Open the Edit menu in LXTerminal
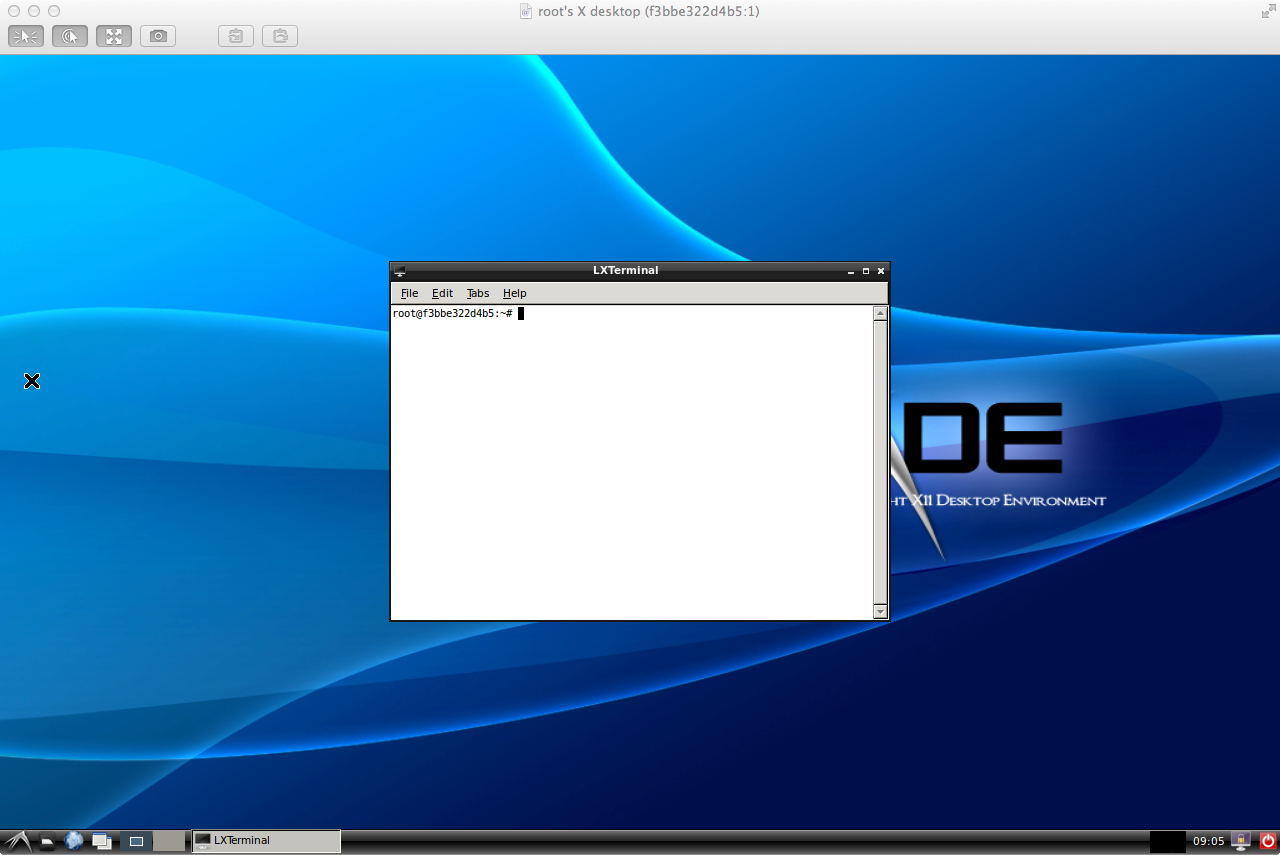 click(x=442, y=293)
